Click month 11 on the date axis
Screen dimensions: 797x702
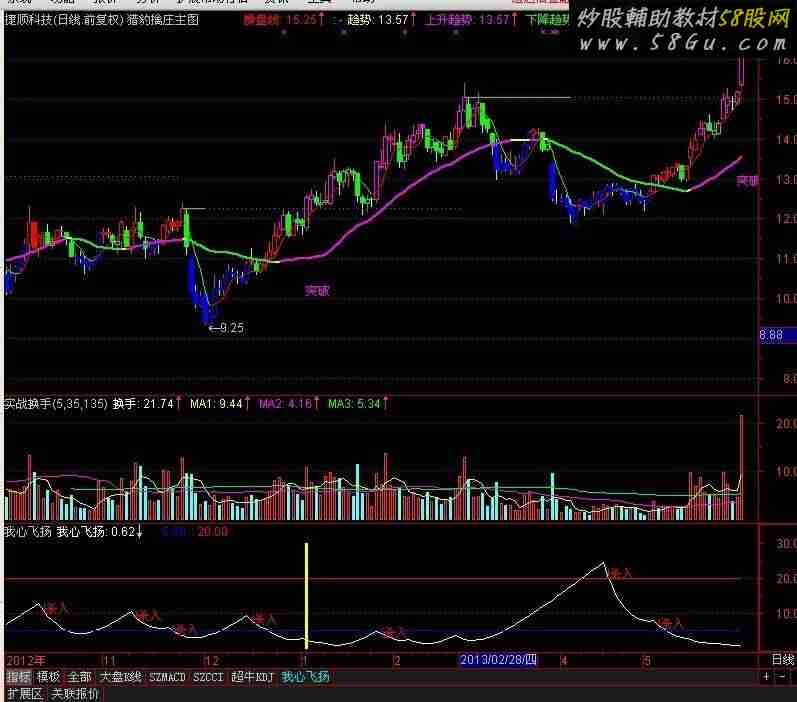[109, 660]
